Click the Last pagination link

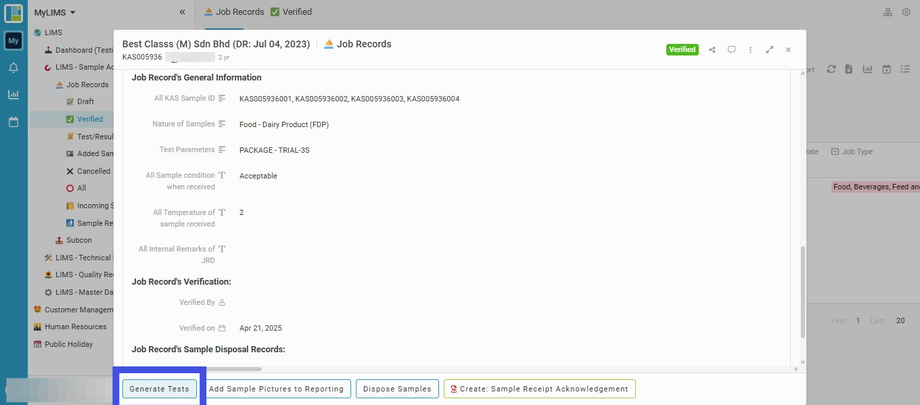877,320
